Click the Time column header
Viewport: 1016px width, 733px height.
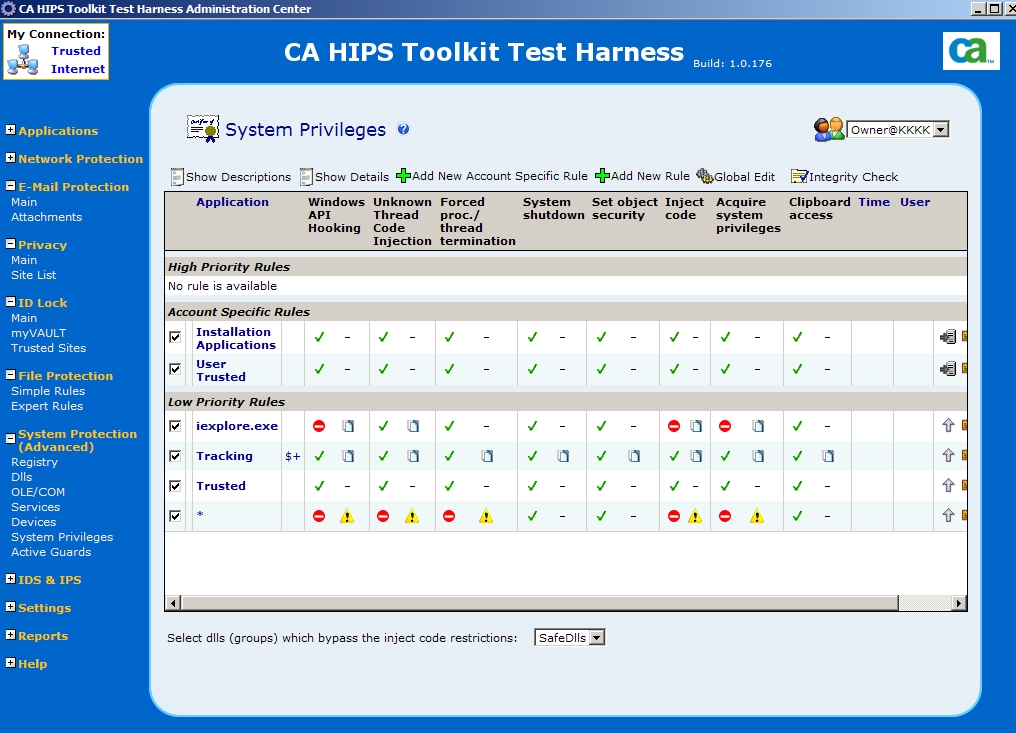tap(874, 202)
